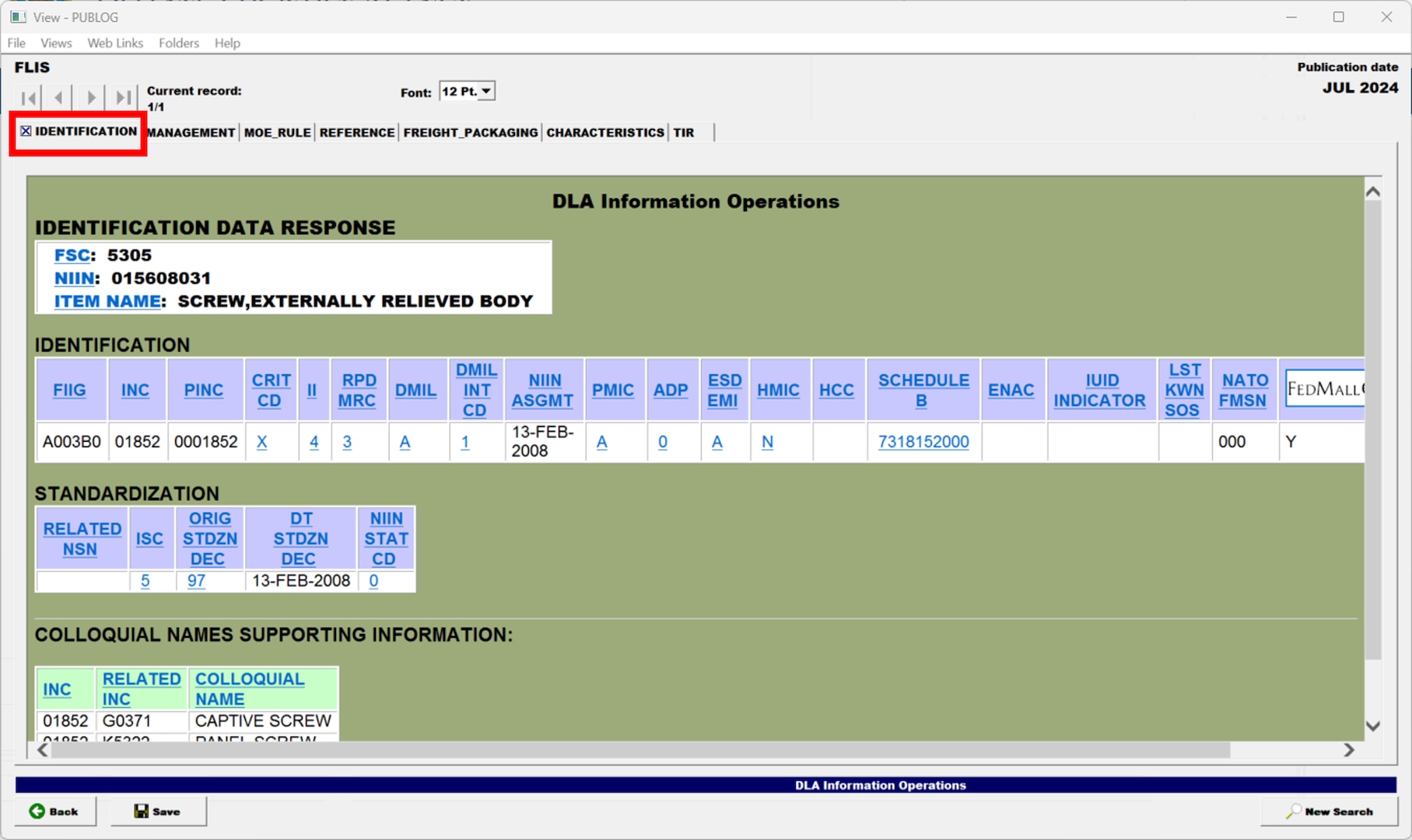Go to next record arrow icon
This screenshot has height=840, width=1412.
91,98
